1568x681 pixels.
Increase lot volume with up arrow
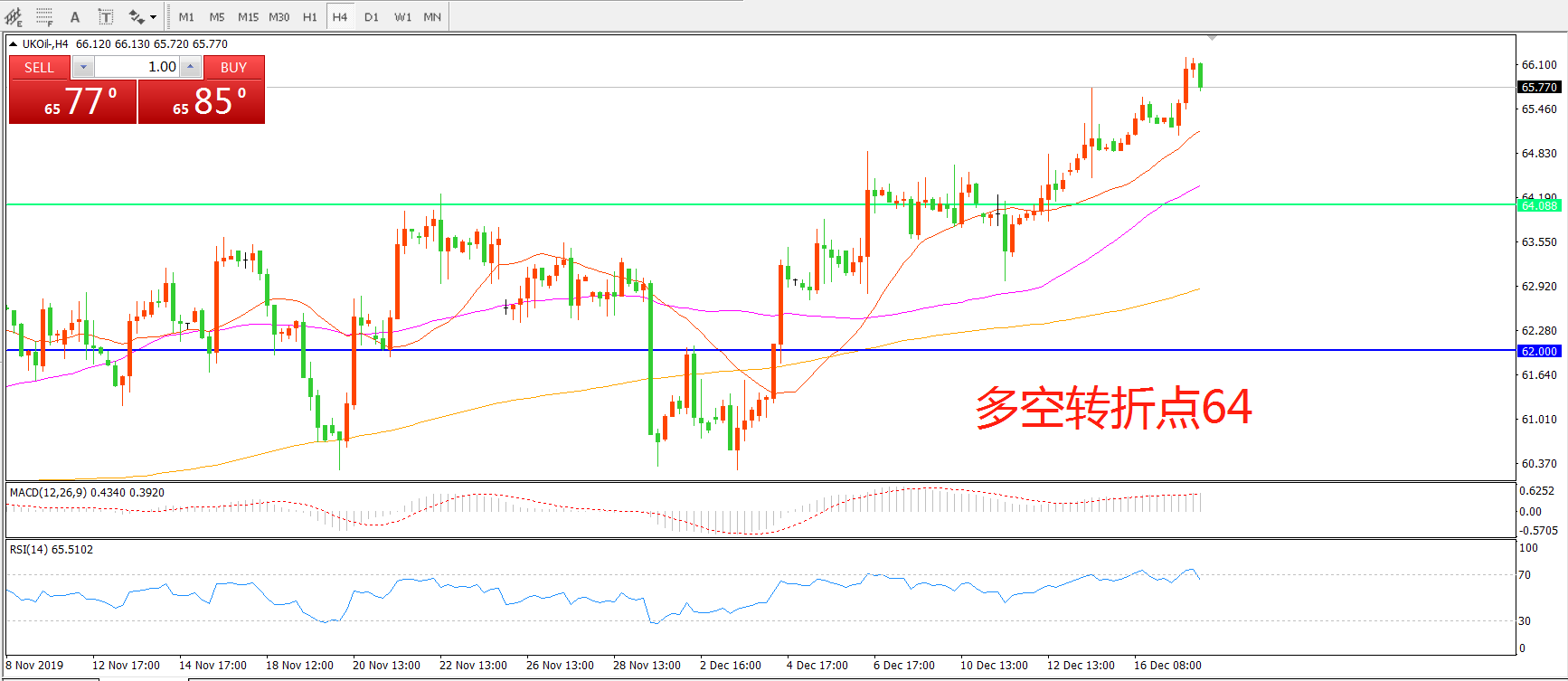point(190,67)
